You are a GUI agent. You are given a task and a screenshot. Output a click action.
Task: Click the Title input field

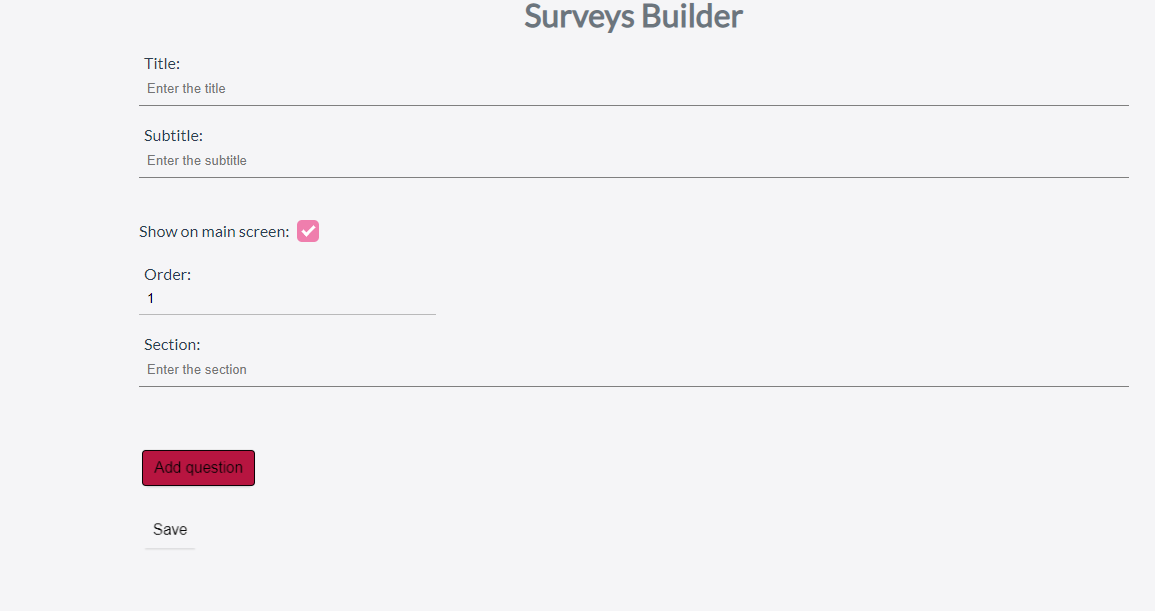click(634, 89)
